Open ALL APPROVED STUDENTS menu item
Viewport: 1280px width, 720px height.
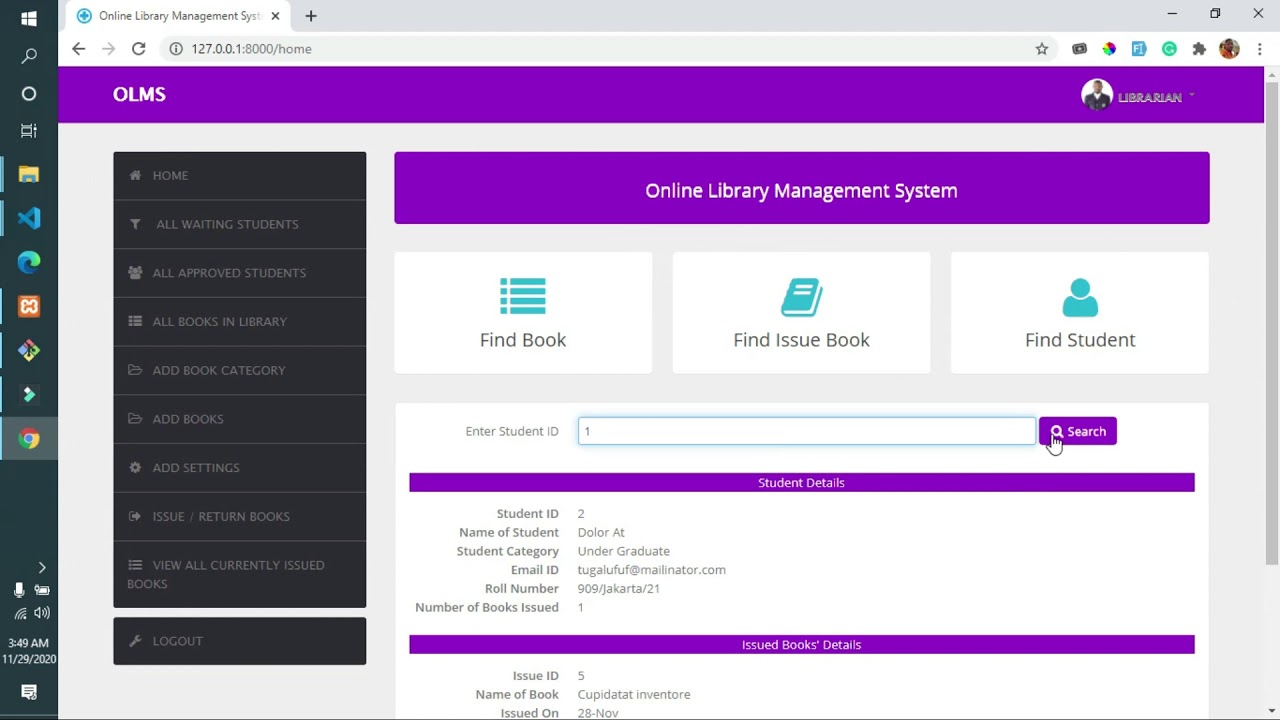click(x=239, y=273)
